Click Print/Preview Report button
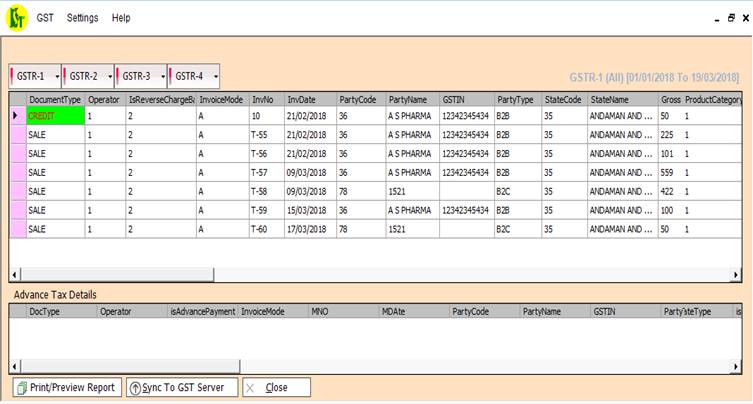Screen dimensions: 753x404 pyautogui.click(x=65, y=387)
